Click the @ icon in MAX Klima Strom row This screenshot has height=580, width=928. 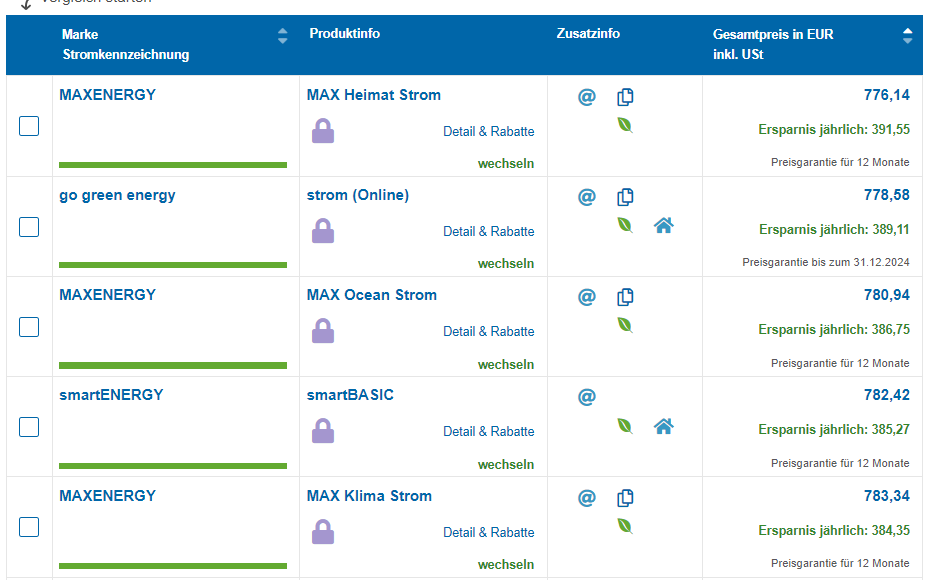tap(587, 498)
